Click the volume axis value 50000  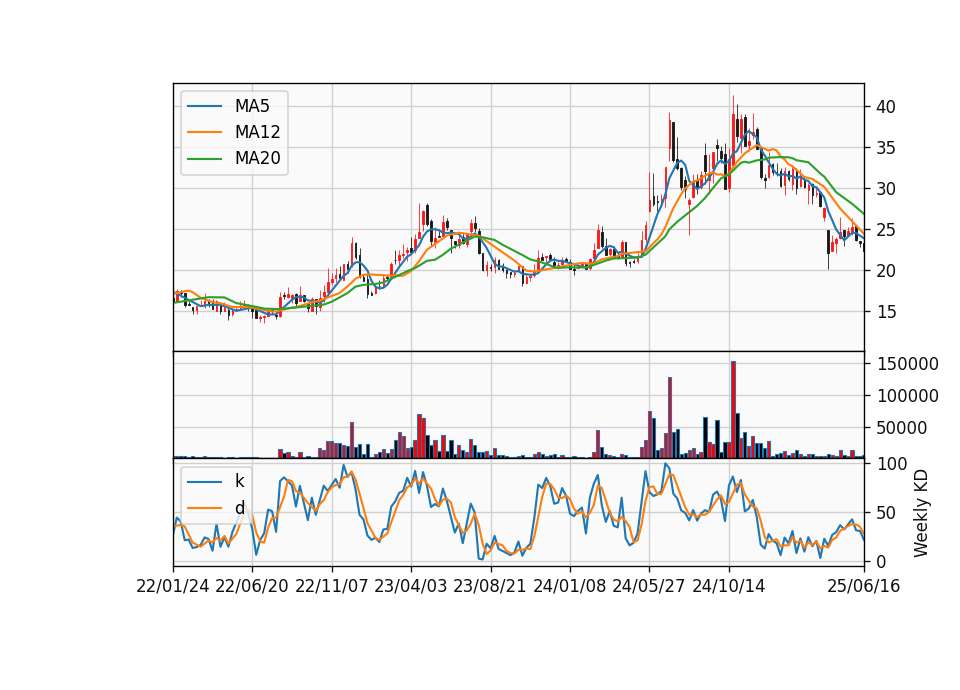902,427
